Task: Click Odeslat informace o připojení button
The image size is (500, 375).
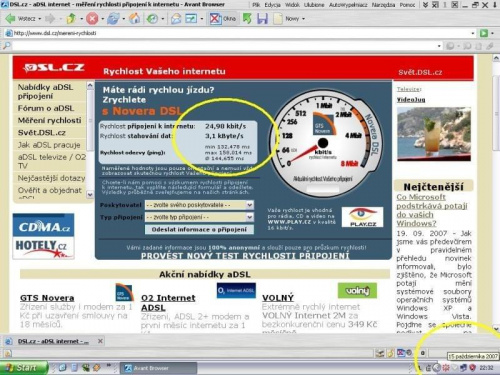Action: pos(199,229)
